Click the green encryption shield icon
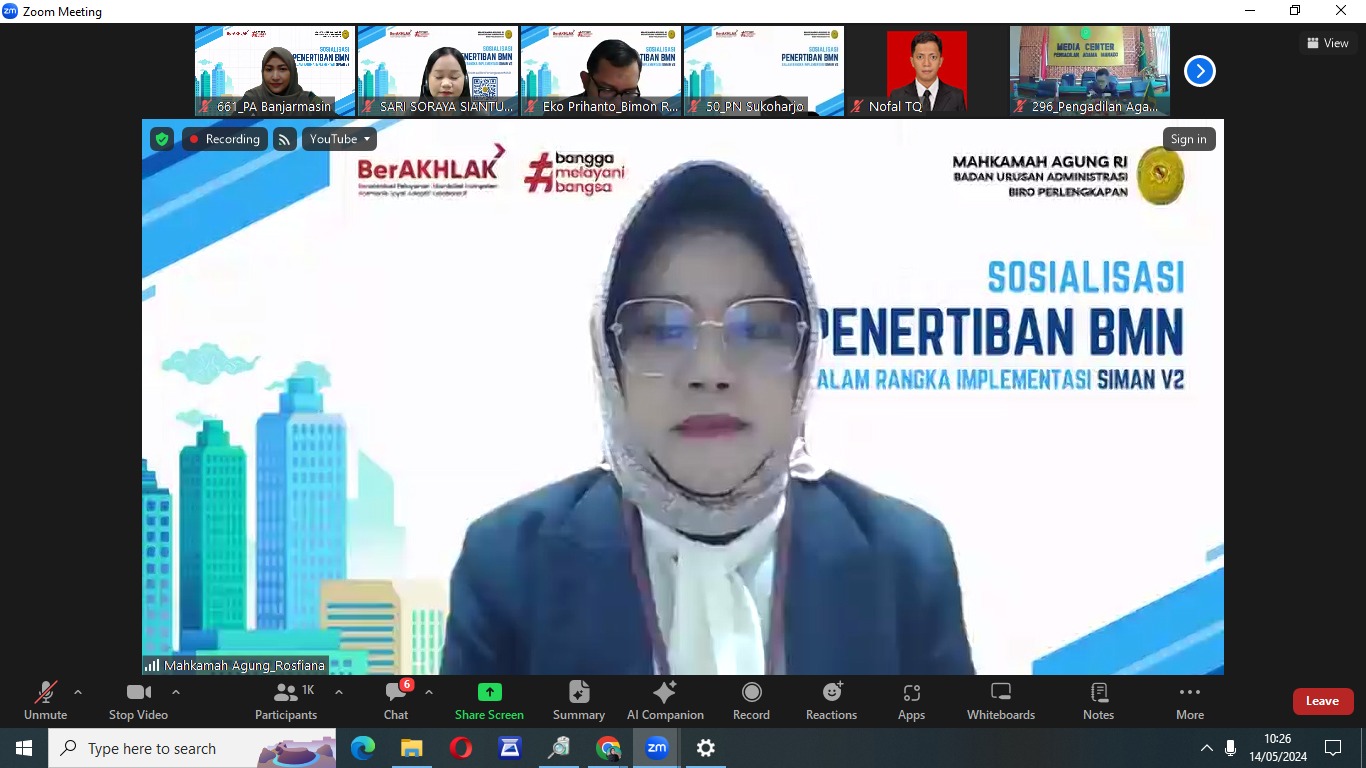The height and width of the screenshot is (768, 1366). click(x=162, y=139)
